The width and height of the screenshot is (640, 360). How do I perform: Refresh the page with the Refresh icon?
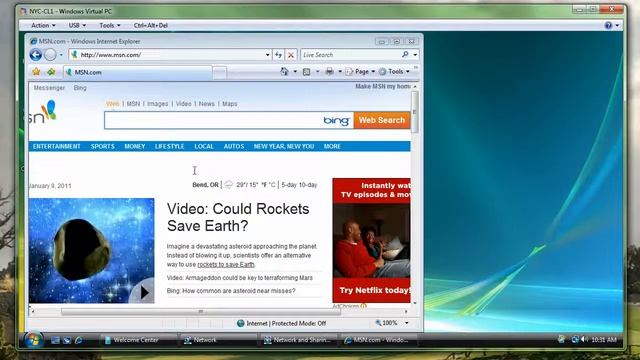279,55
